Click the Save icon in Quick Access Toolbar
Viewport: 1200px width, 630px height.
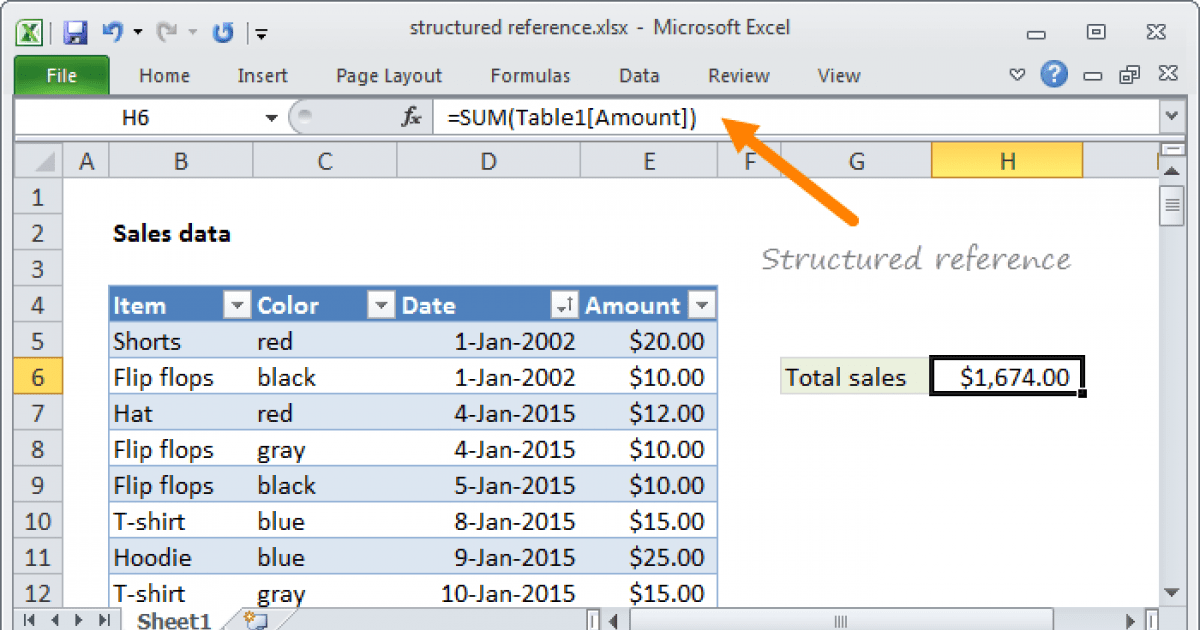pos(75,31)
